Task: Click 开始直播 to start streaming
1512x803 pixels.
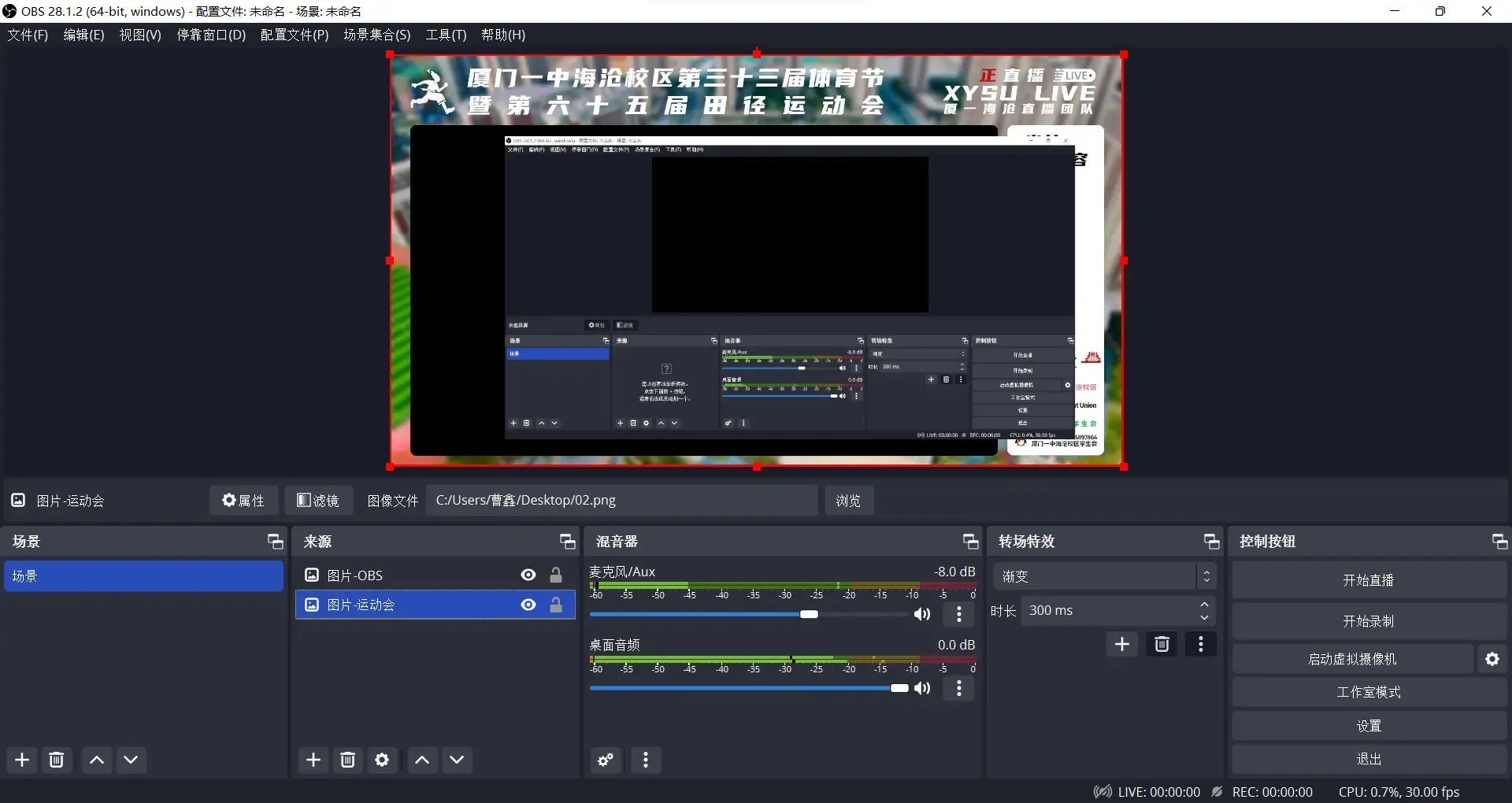Action: point(1369,580)
